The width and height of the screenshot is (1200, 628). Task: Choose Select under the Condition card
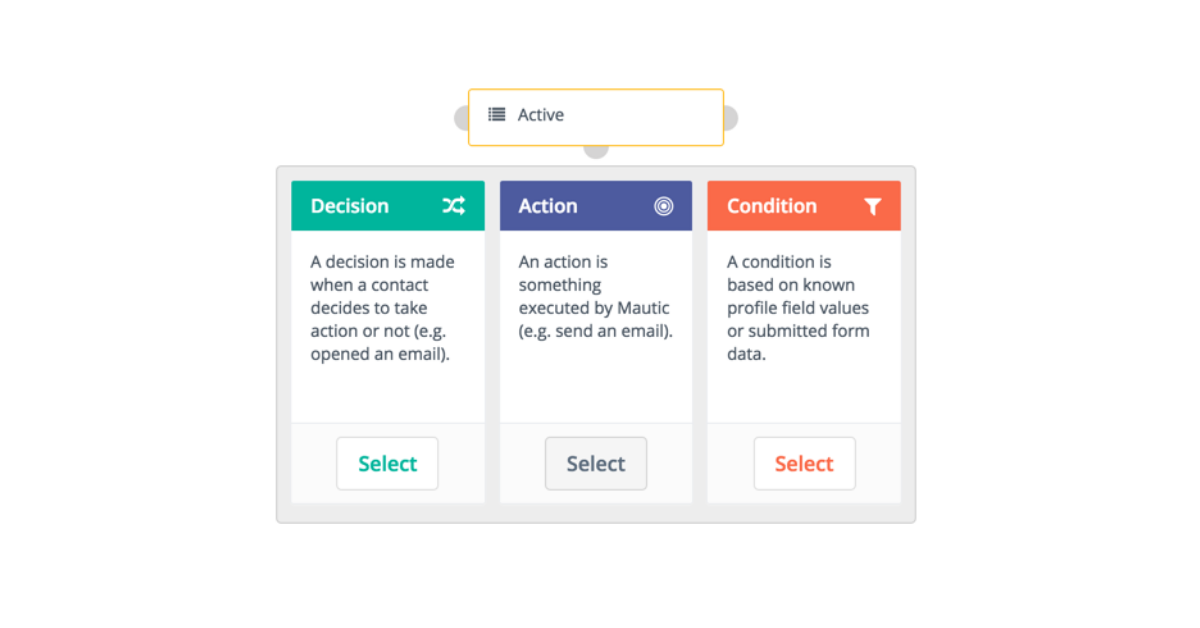click(x=804, y=464)
